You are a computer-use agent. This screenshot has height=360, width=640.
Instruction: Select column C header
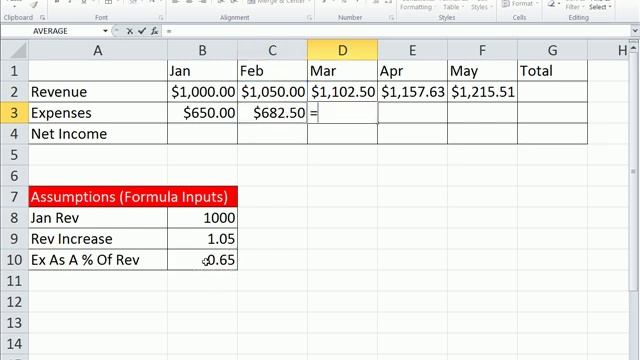coord(272,50)
